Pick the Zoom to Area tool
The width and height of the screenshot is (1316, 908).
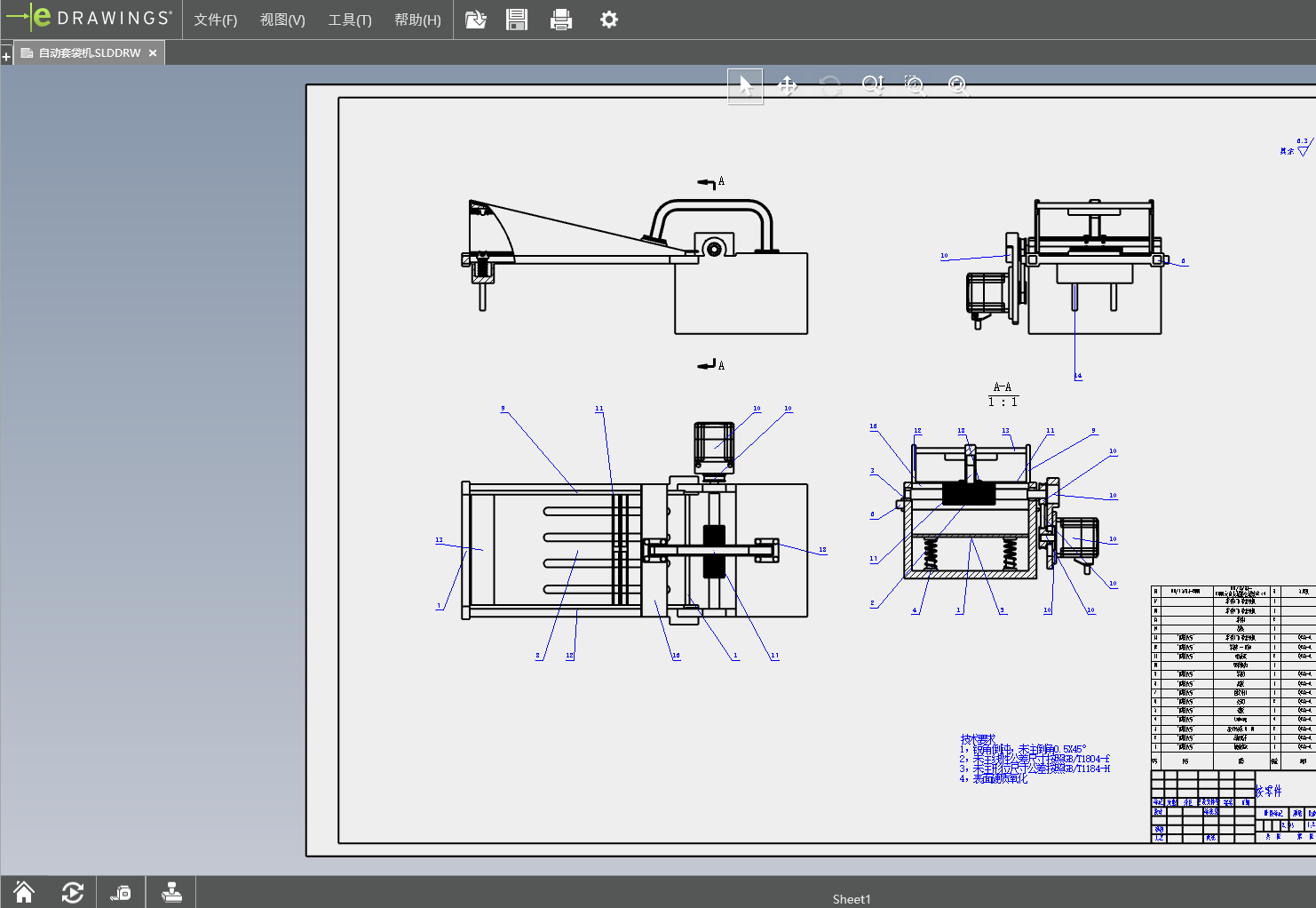pyautogui.click(x=915, y=86)
